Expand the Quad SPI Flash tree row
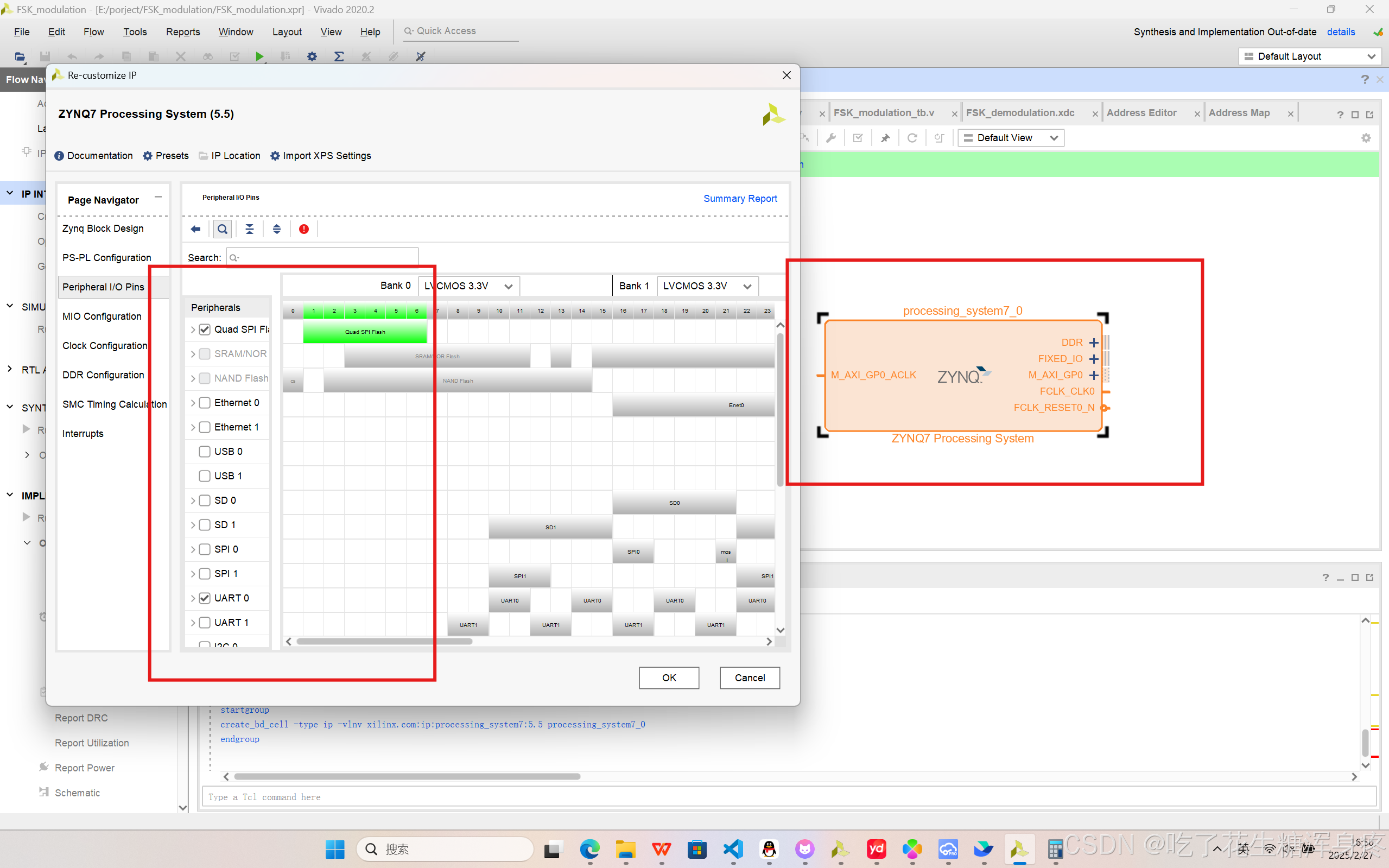The image size is (1389, 868). tap(193, 330)
